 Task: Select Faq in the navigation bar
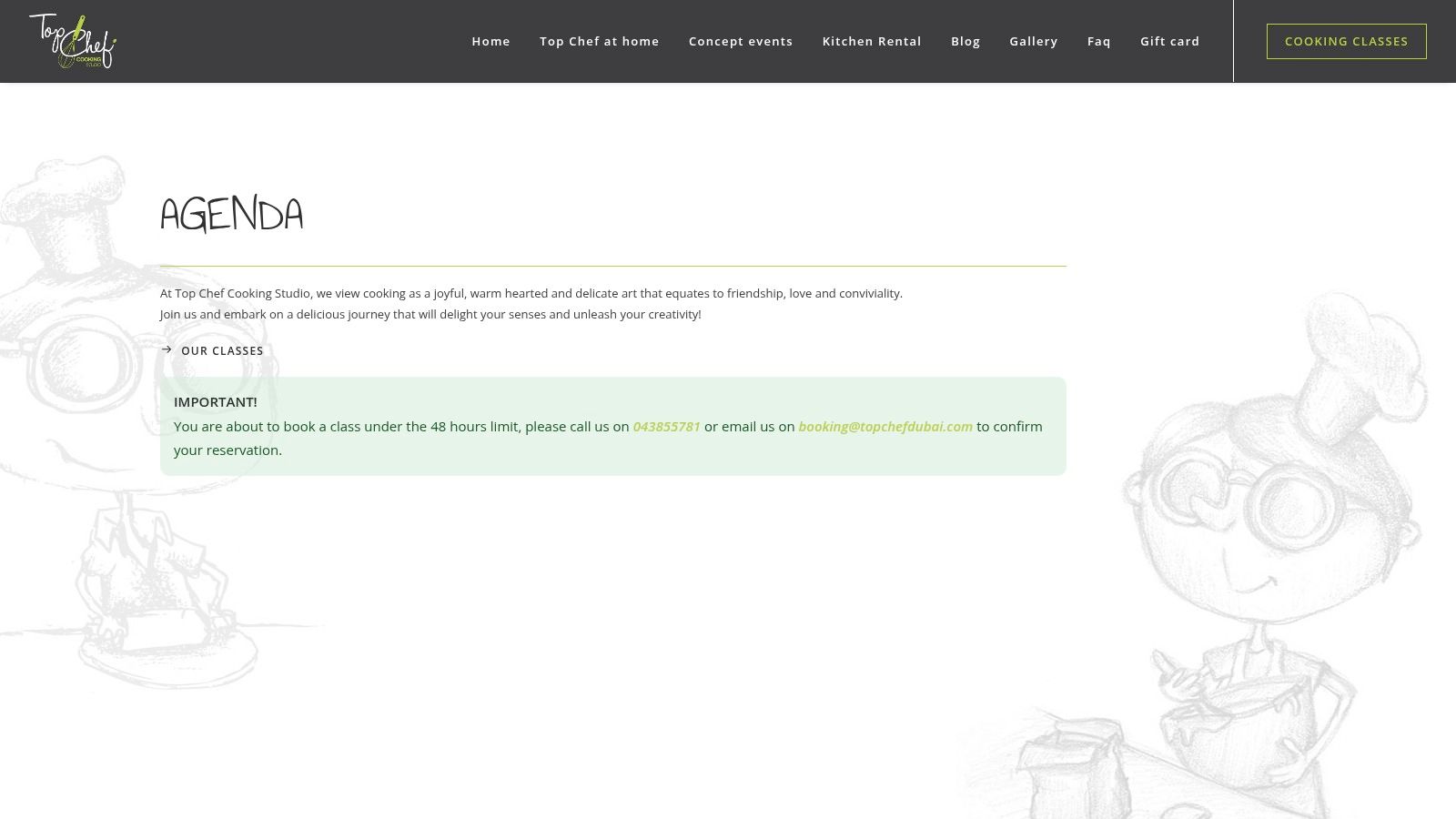tap(1098, 41)
